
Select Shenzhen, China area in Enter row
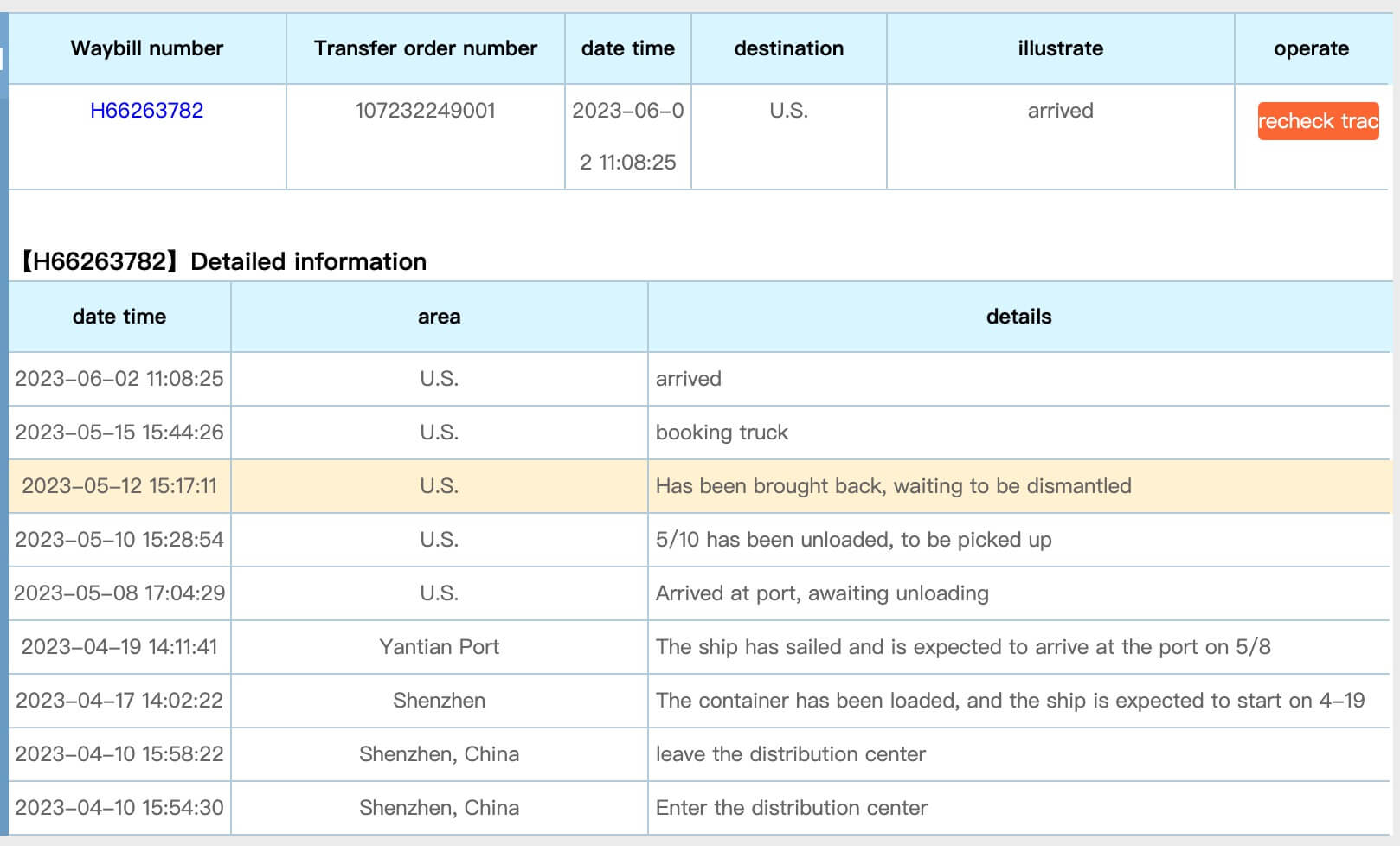(439, 808)
